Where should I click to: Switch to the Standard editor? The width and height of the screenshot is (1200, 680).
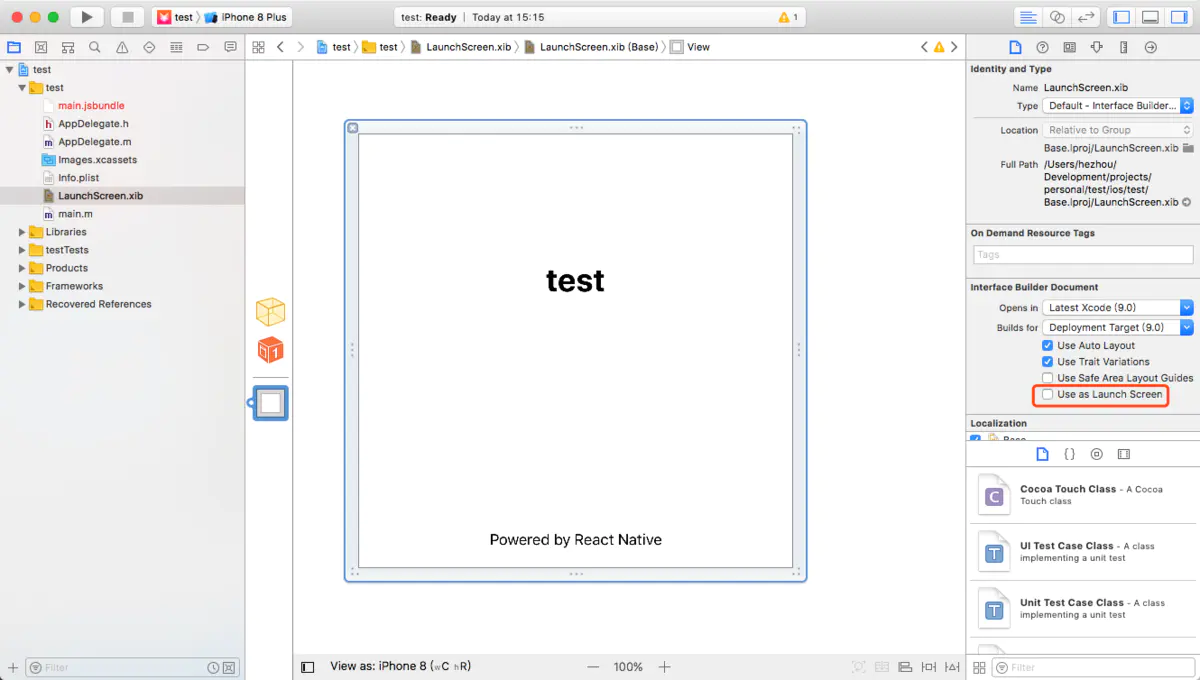1027,17
